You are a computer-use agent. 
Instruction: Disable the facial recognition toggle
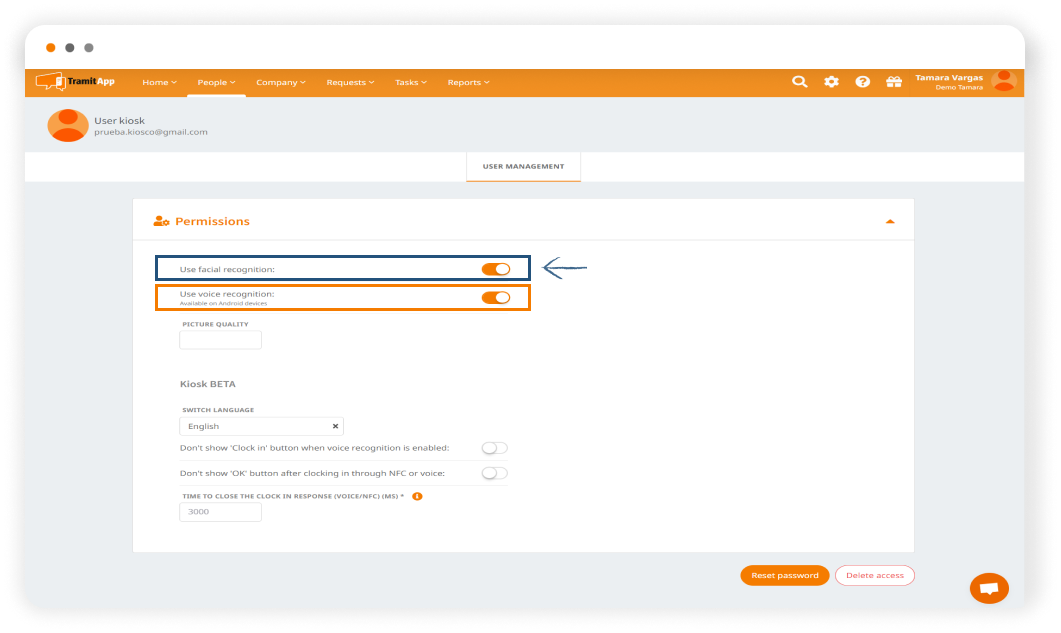[x=496, y=269]
